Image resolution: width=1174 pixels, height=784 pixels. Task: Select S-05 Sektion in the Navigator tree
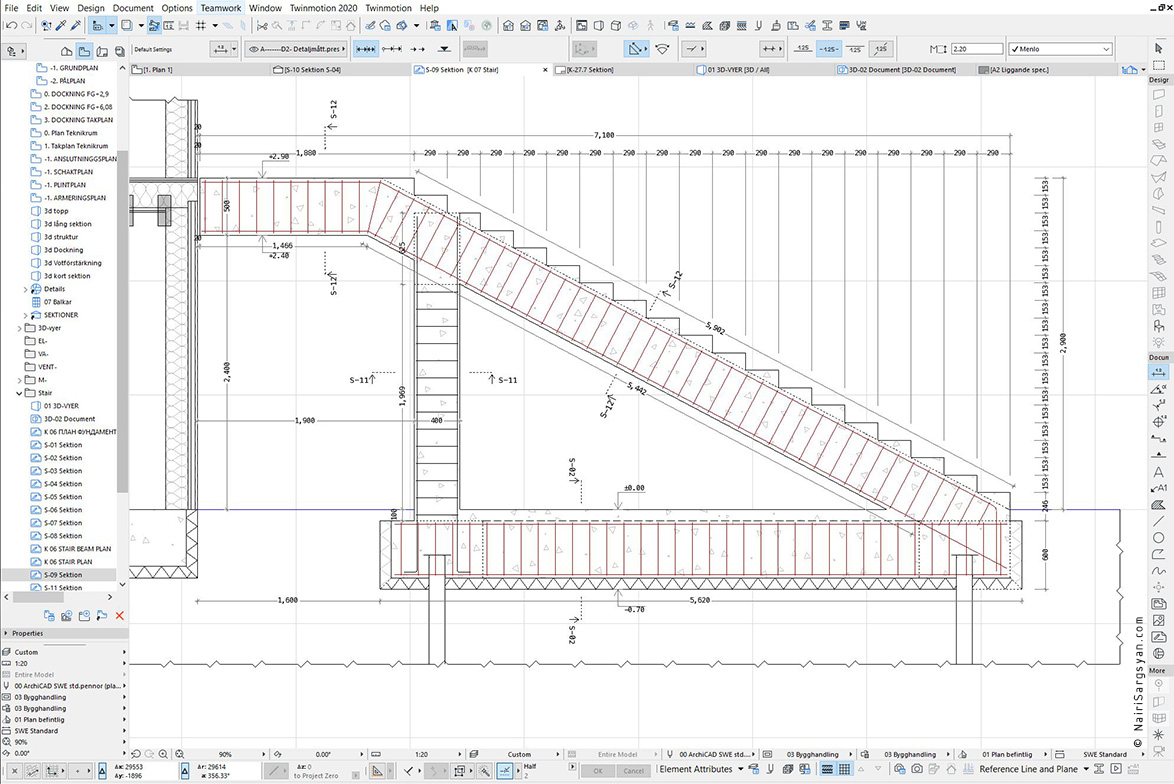point(63,497)
